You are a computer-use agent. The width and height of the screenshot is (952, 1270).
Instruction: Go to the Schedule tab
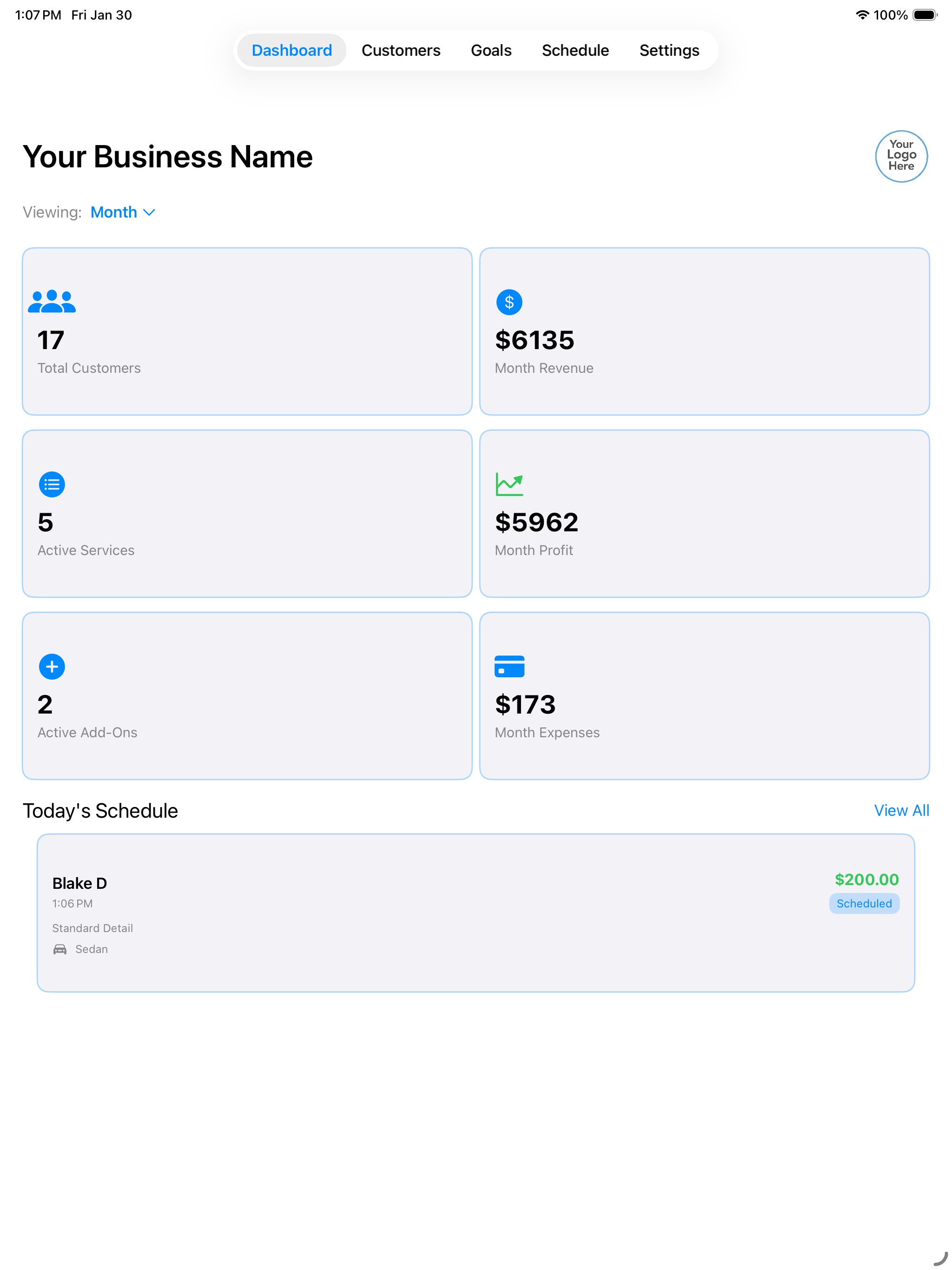575,51
